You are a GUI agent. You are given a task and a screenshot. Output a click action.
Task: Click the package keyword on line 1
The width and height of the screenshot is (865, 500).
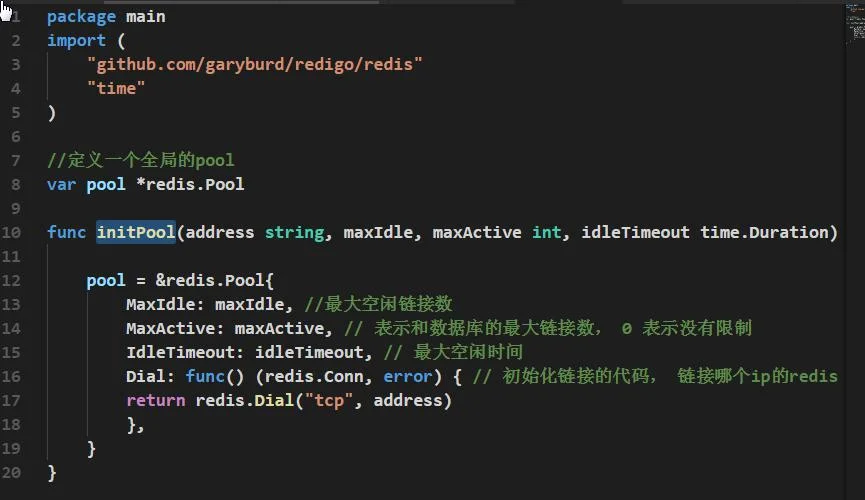(x=81, y=17)
